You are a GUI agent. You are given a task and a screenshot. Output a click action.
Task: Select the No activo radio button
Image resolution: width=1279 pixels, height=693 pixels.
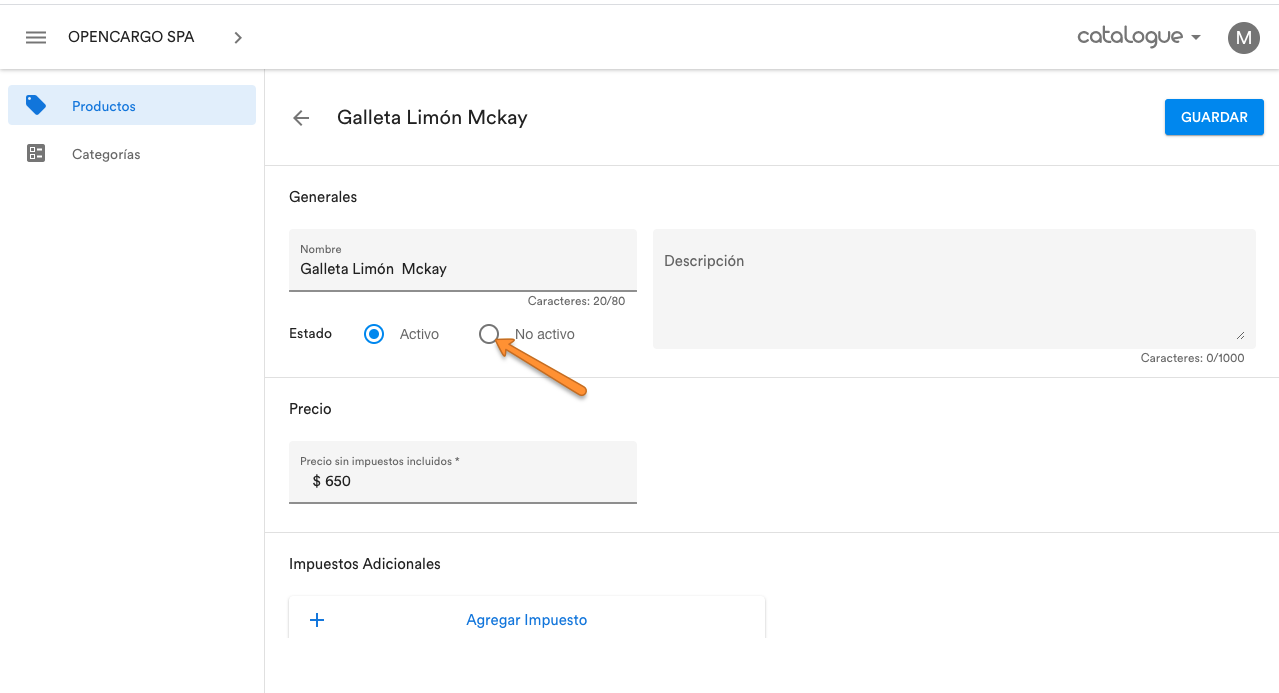tap(489, 334)
